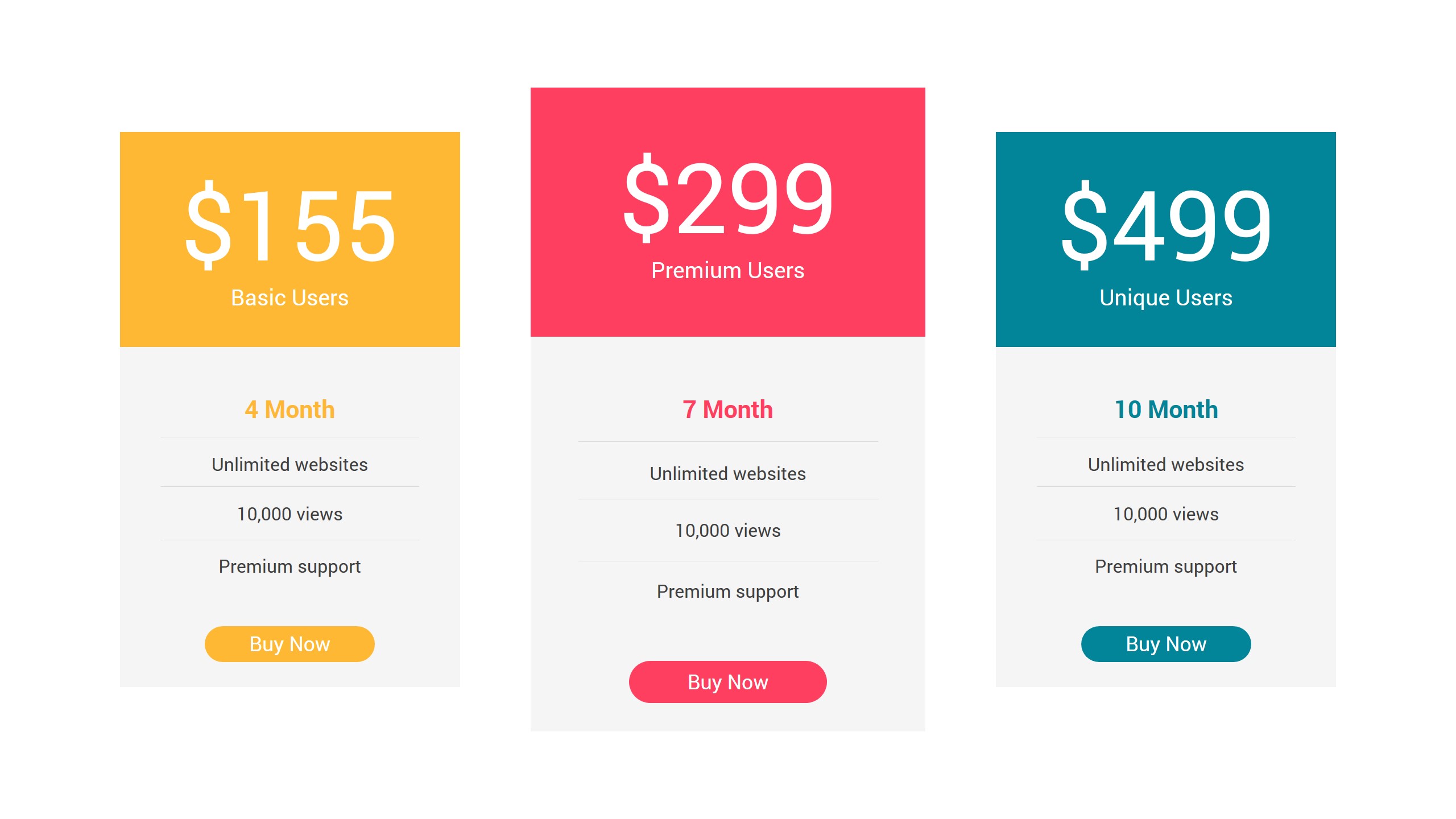Screen dimensions: 1456x819
Task: Click the Premium Users plan title
Action: point(727,271)
